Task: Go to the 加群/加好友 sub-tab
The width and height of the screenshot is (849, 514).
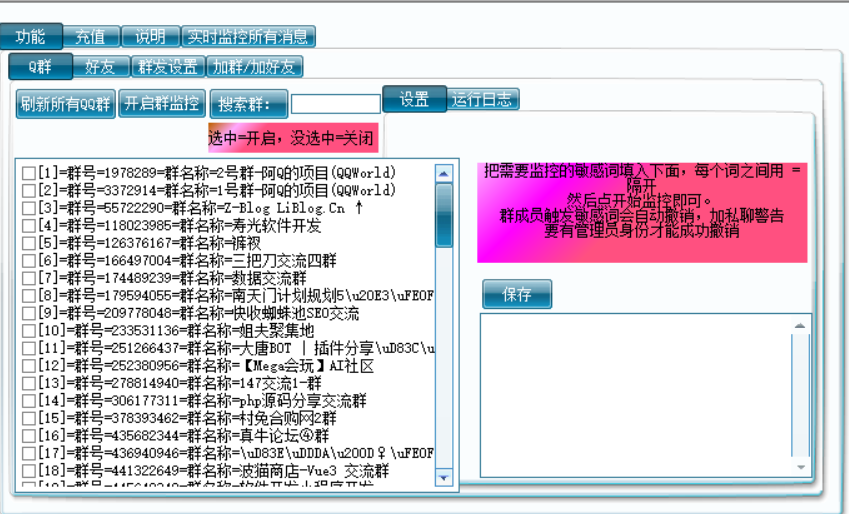Action: [x=254, y=67]
